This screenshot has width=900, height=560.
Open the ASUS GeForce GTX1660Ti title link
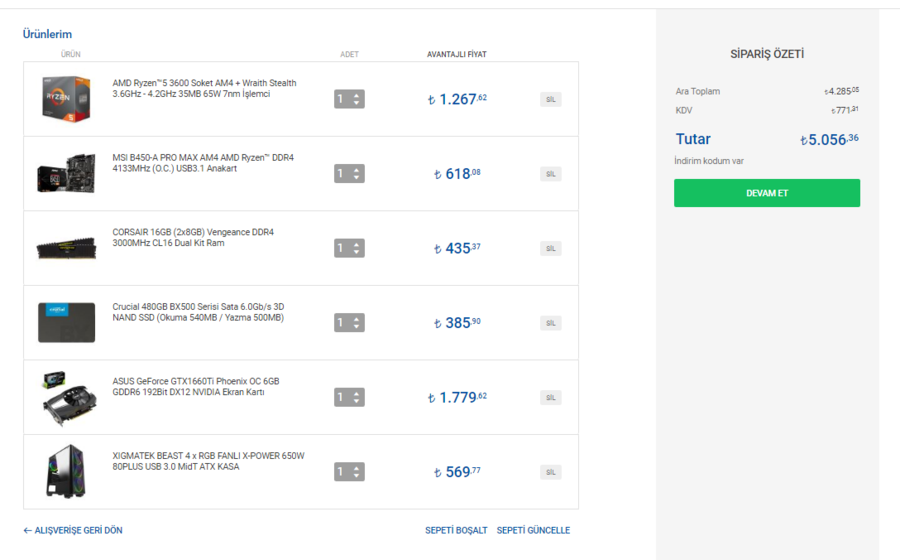tap(196, 387)
